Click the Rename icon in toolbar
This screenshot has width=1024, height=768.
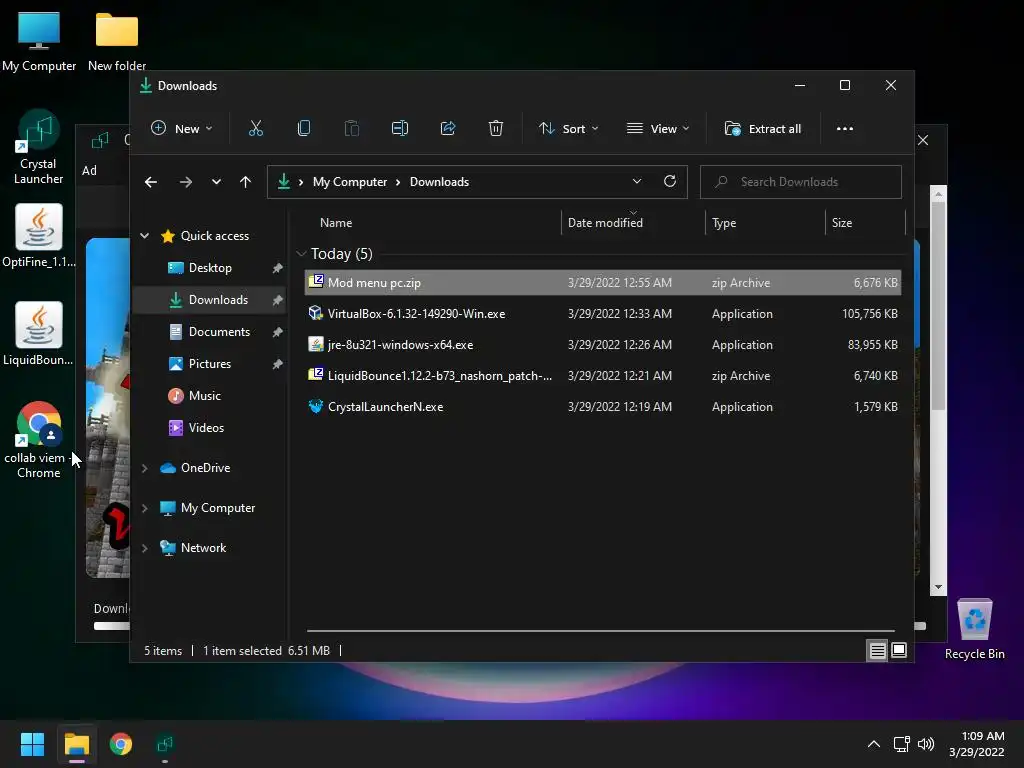tap(400, 129)
